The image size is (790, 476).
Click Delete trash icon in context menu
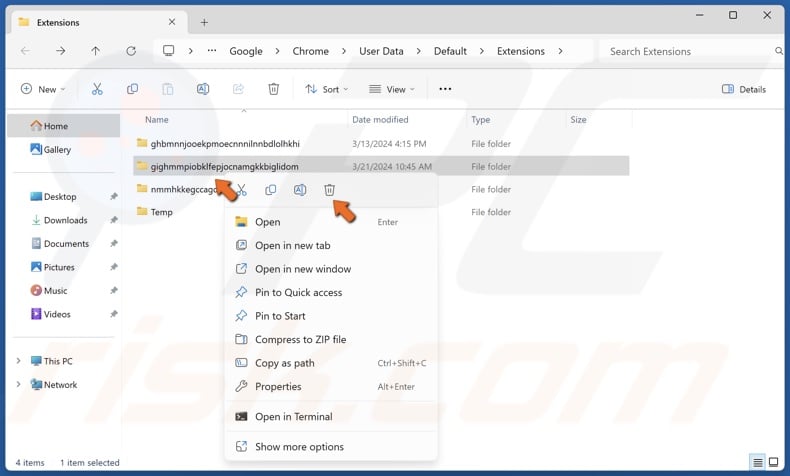coord(329,190)
